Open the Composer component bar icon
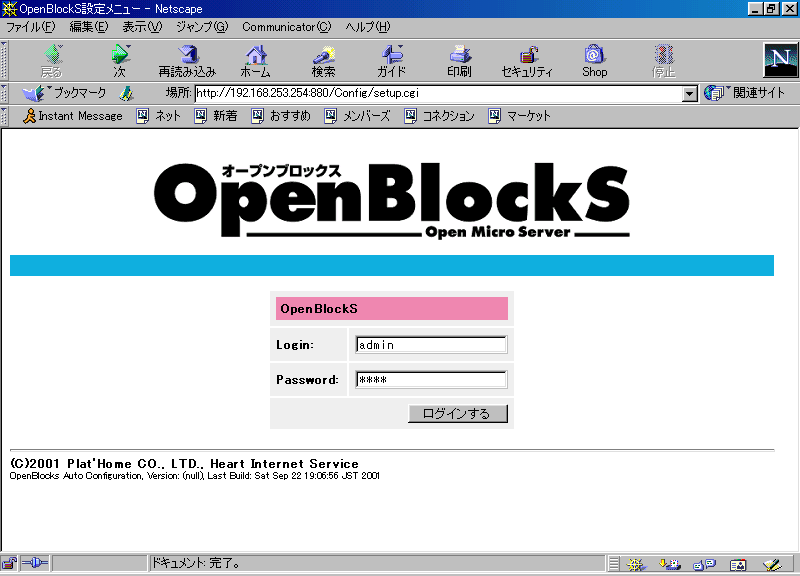Viewport: 800px width, 576px height. tap(772, 564)
